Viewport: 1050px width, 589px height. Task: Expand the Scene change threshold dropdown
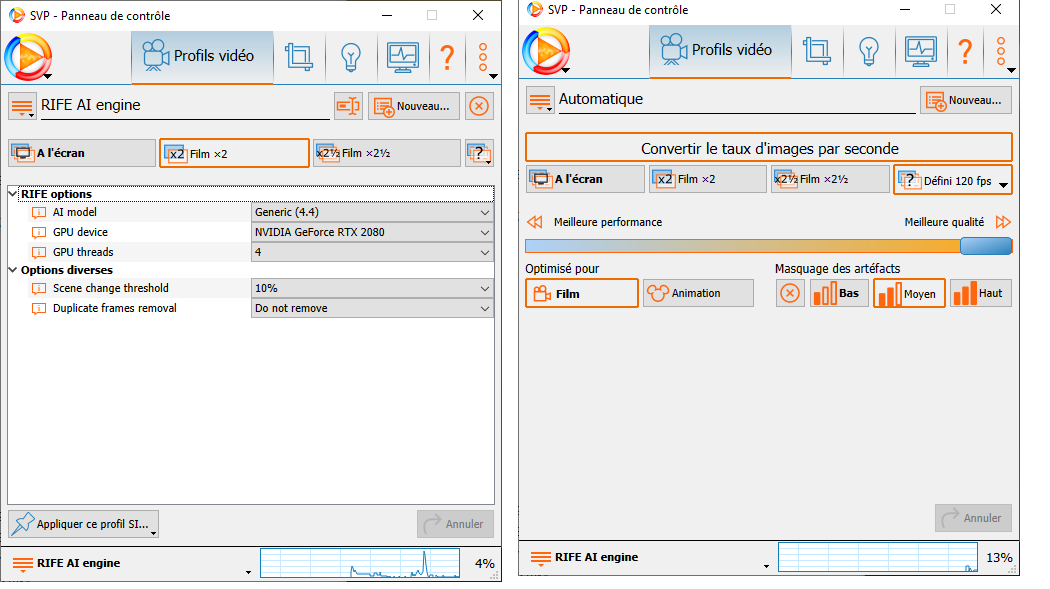pyautogui.click(x=372, y=289)
